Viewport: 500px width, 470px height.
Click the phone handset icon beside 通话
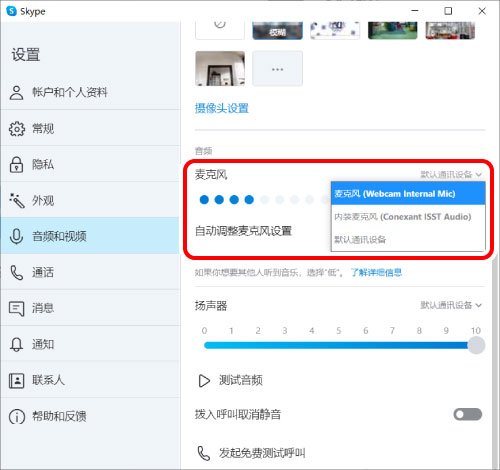point(16,272)
